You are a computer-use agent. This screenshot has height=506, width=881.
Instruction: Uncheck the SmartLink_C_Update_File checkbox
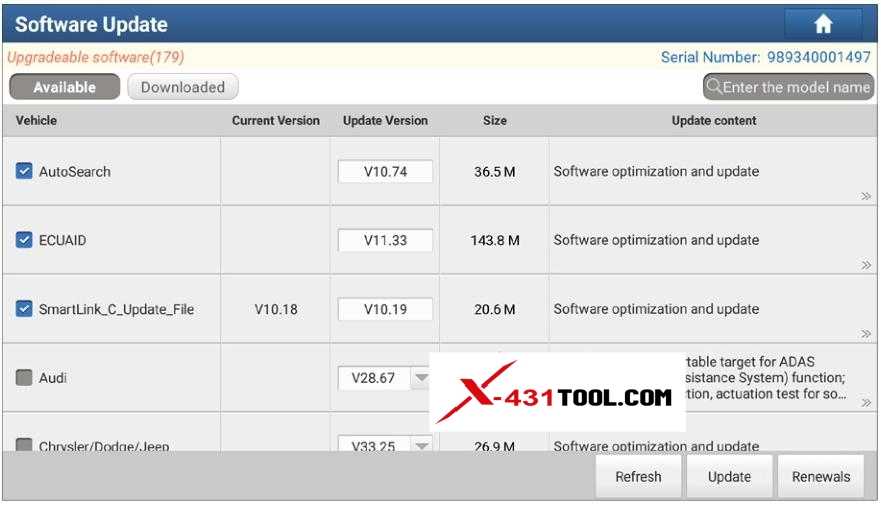[x=24, y=308]
